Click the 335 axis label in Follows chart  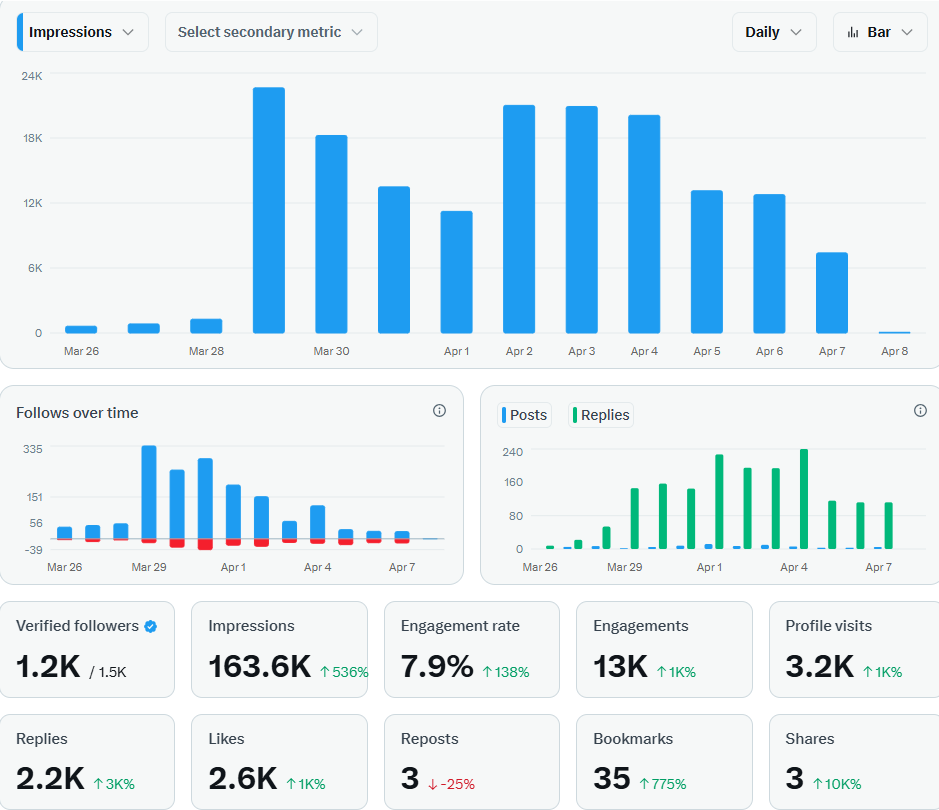(32, 449)
